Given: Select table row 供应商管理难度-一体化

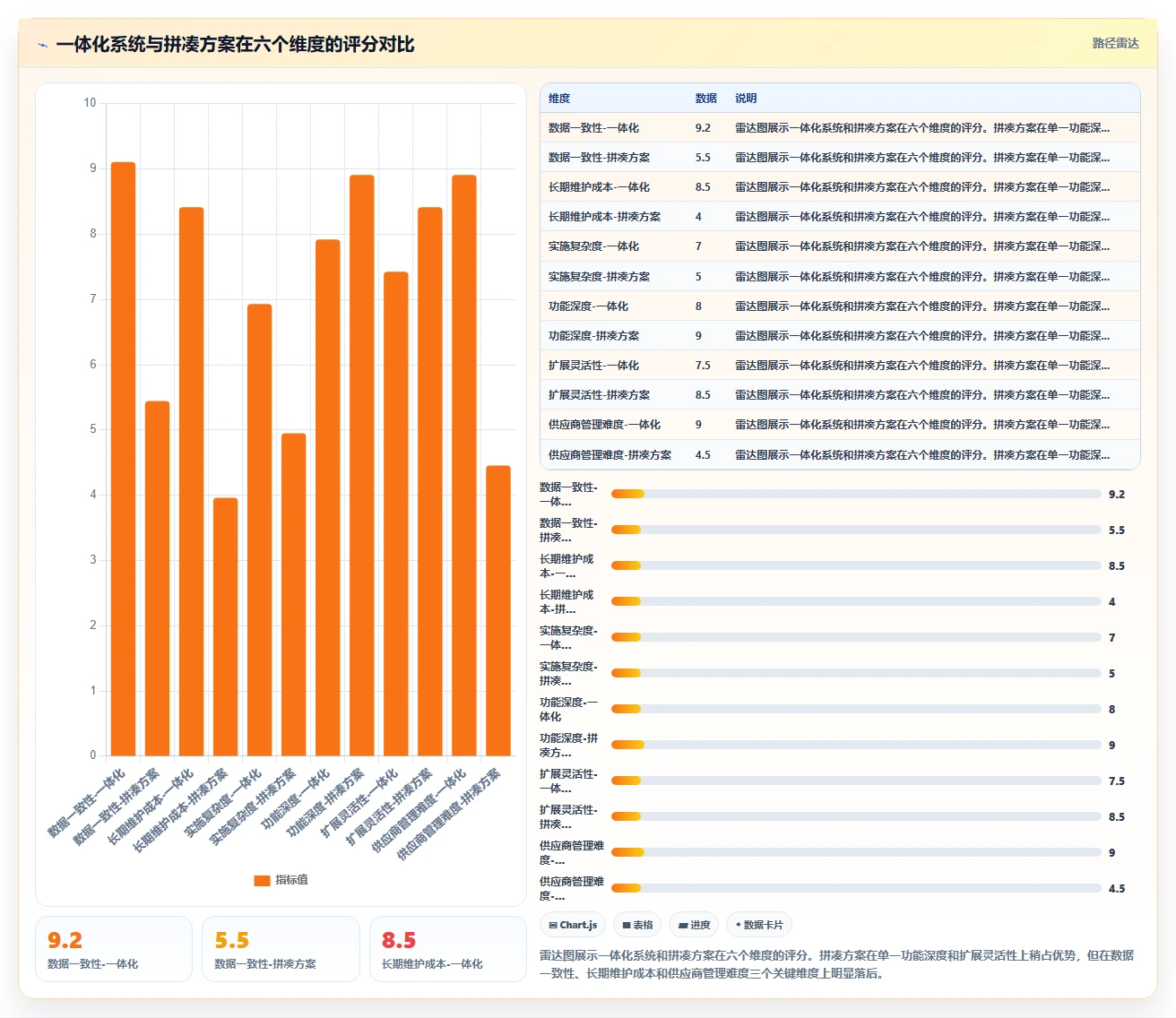Looking at the screenshot, I should coord(840,424).
